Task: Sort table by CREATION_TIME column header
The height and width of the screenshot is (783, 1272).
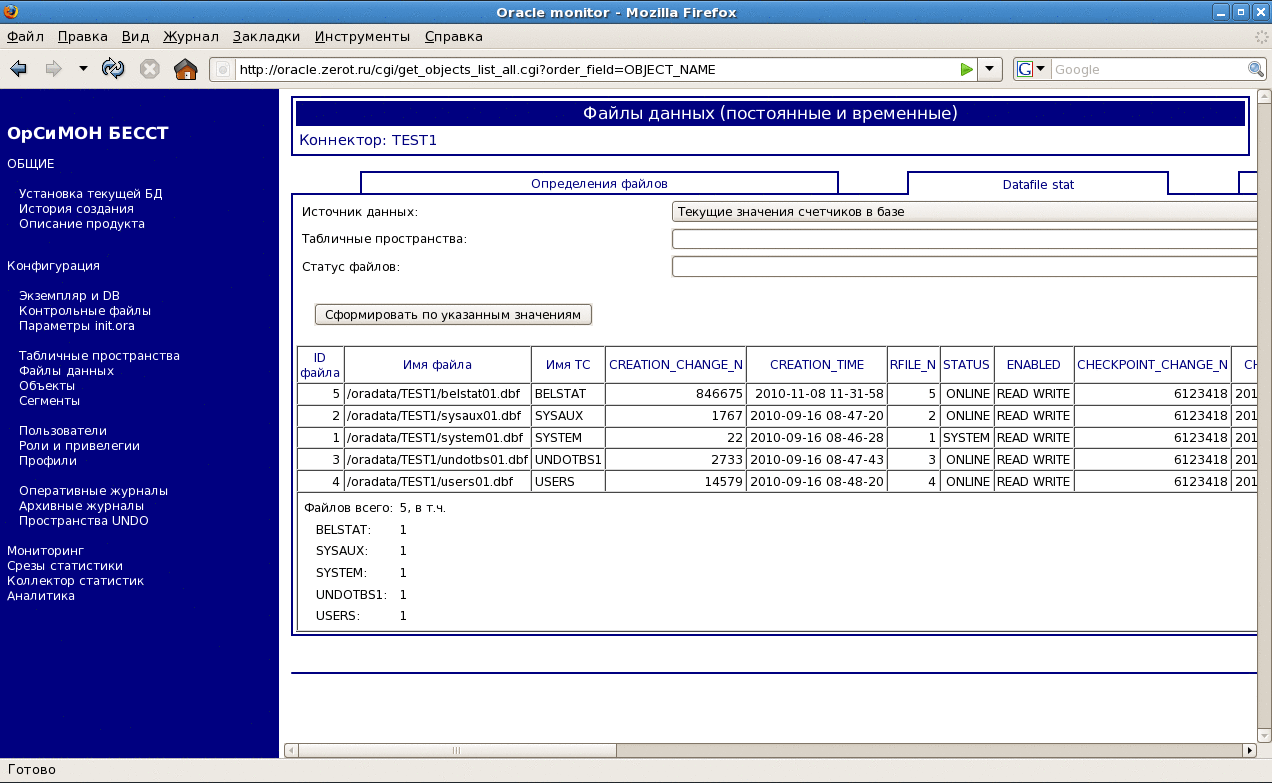Action: coord(815,365)
